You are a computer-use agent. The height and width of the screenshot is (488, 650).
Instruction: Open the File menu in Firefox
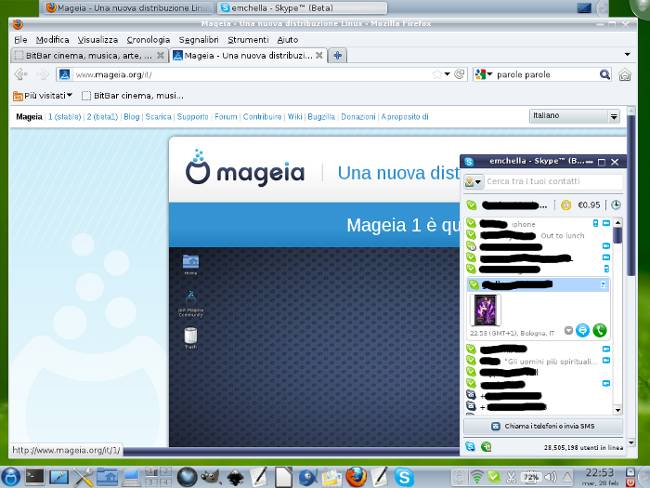(21, 40)
